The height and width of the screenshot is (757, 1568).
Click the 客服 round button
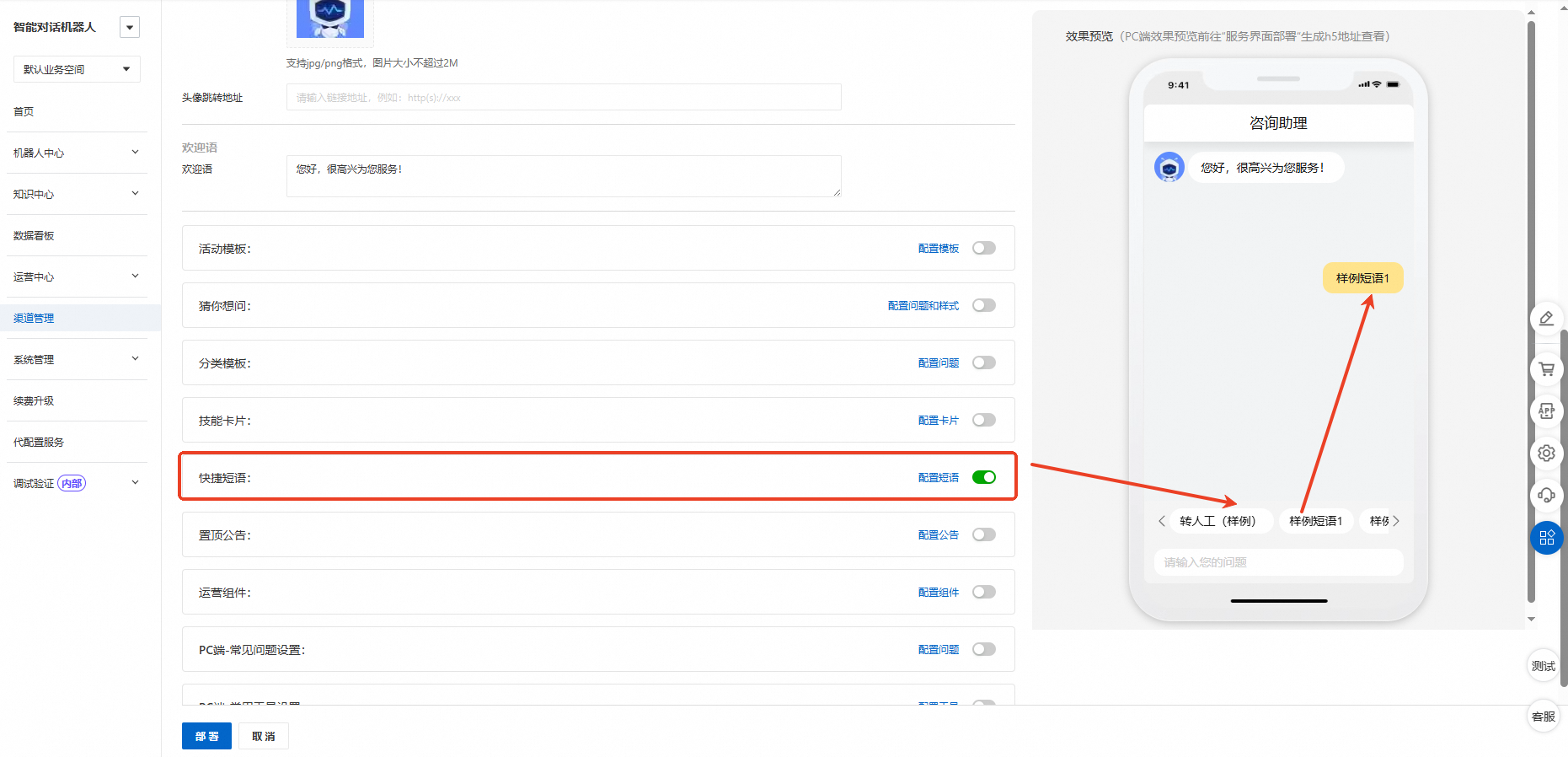1544,717
